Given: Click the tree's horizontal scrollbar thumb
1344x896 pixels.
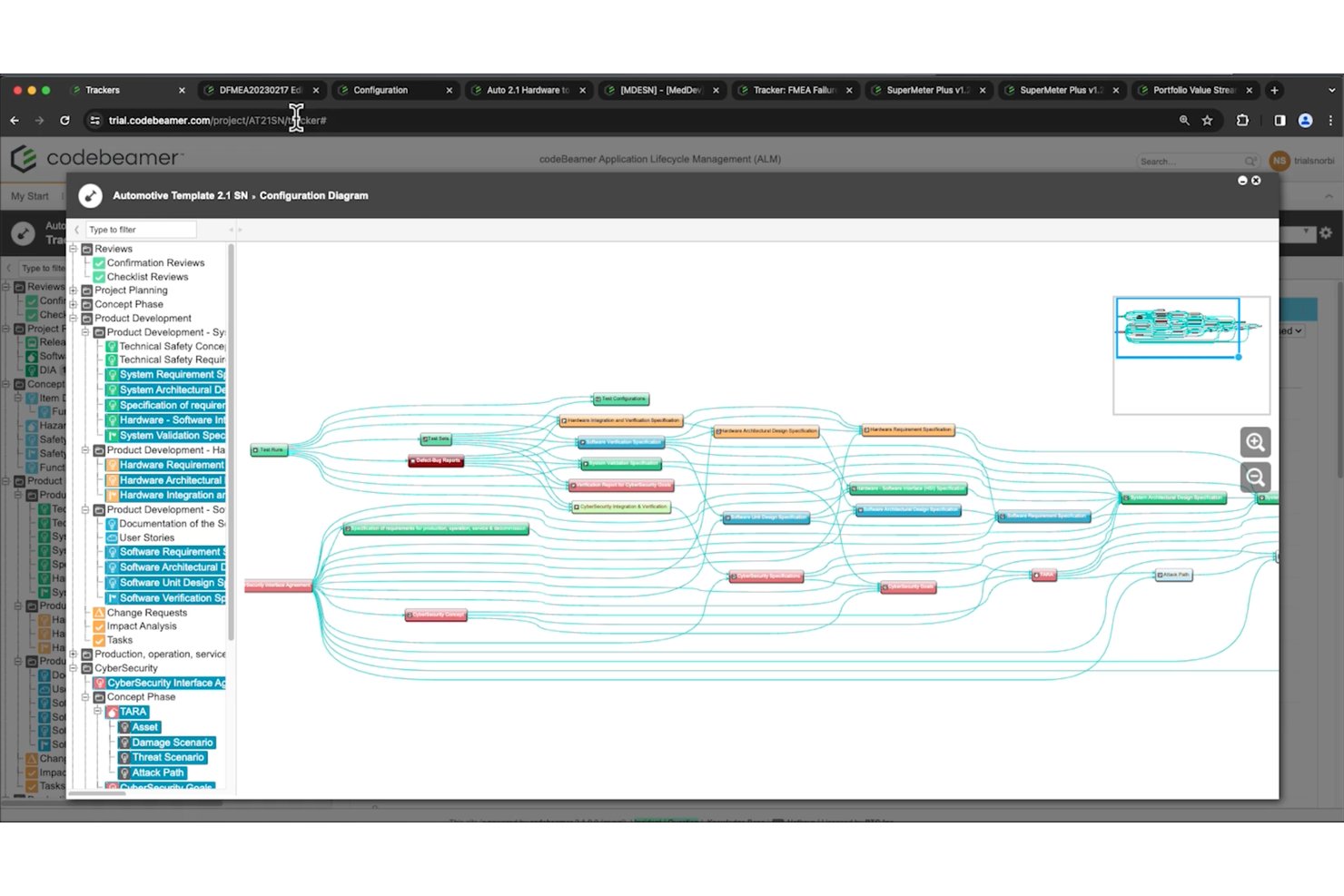Looking at the screenshot, I should [97, 793].
